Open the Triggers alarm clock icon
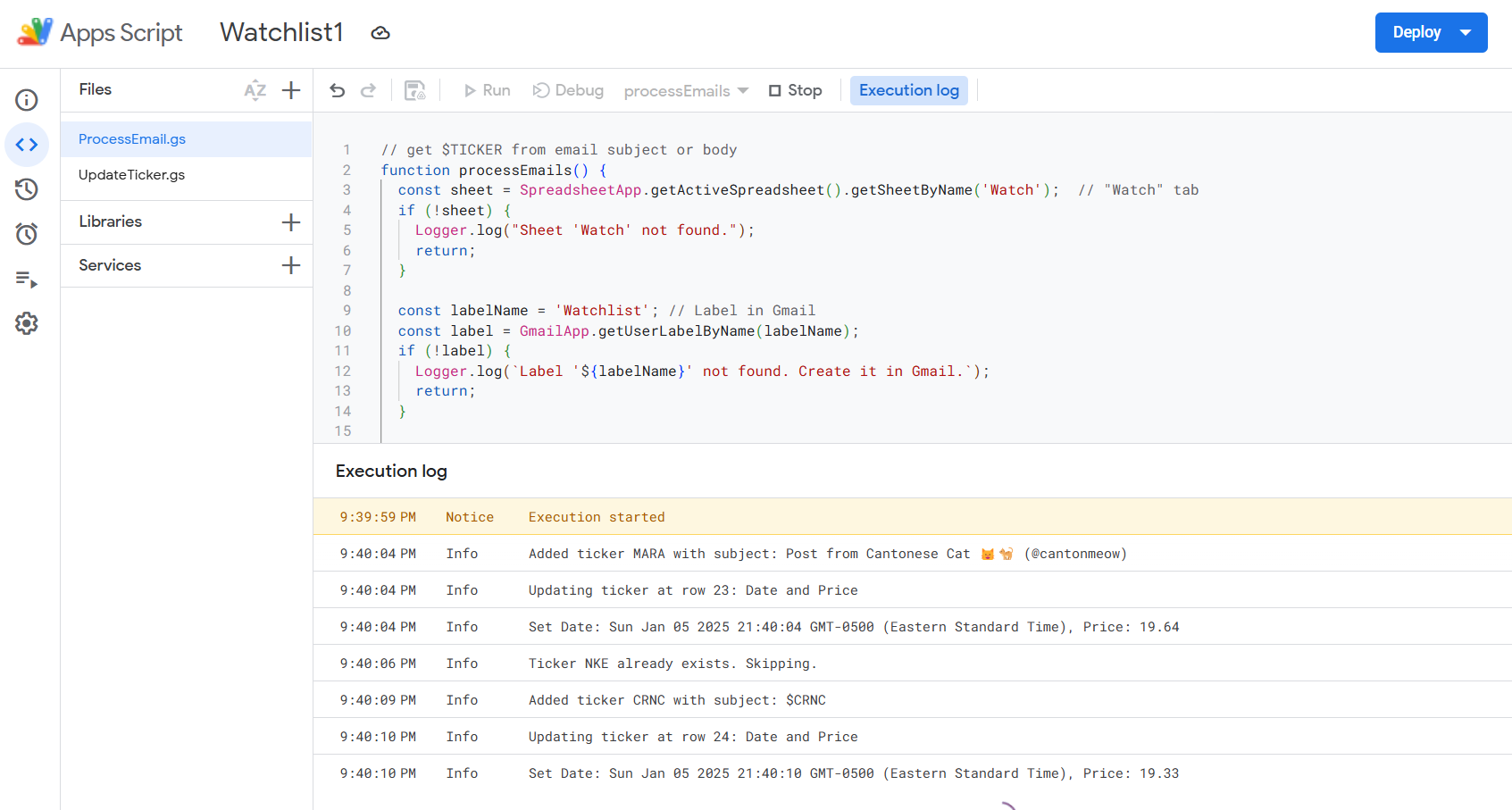The height and width of the screenshot is (810, 1512). pos(27,234)
